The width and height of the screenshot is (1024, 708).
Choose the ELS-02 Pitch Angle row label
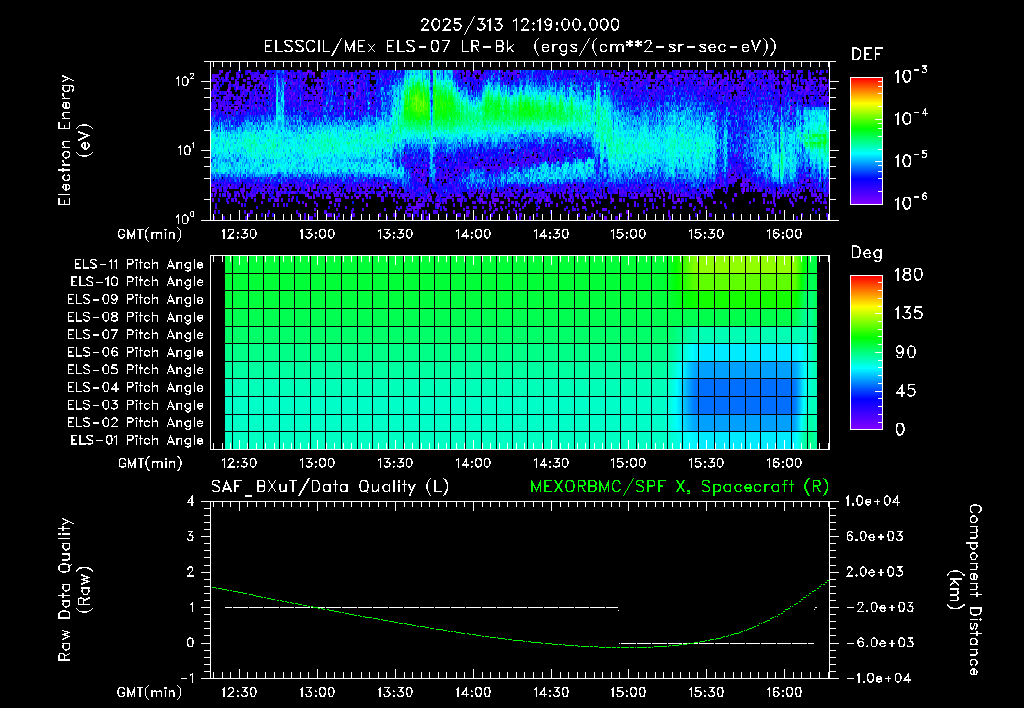click(136, 423)
